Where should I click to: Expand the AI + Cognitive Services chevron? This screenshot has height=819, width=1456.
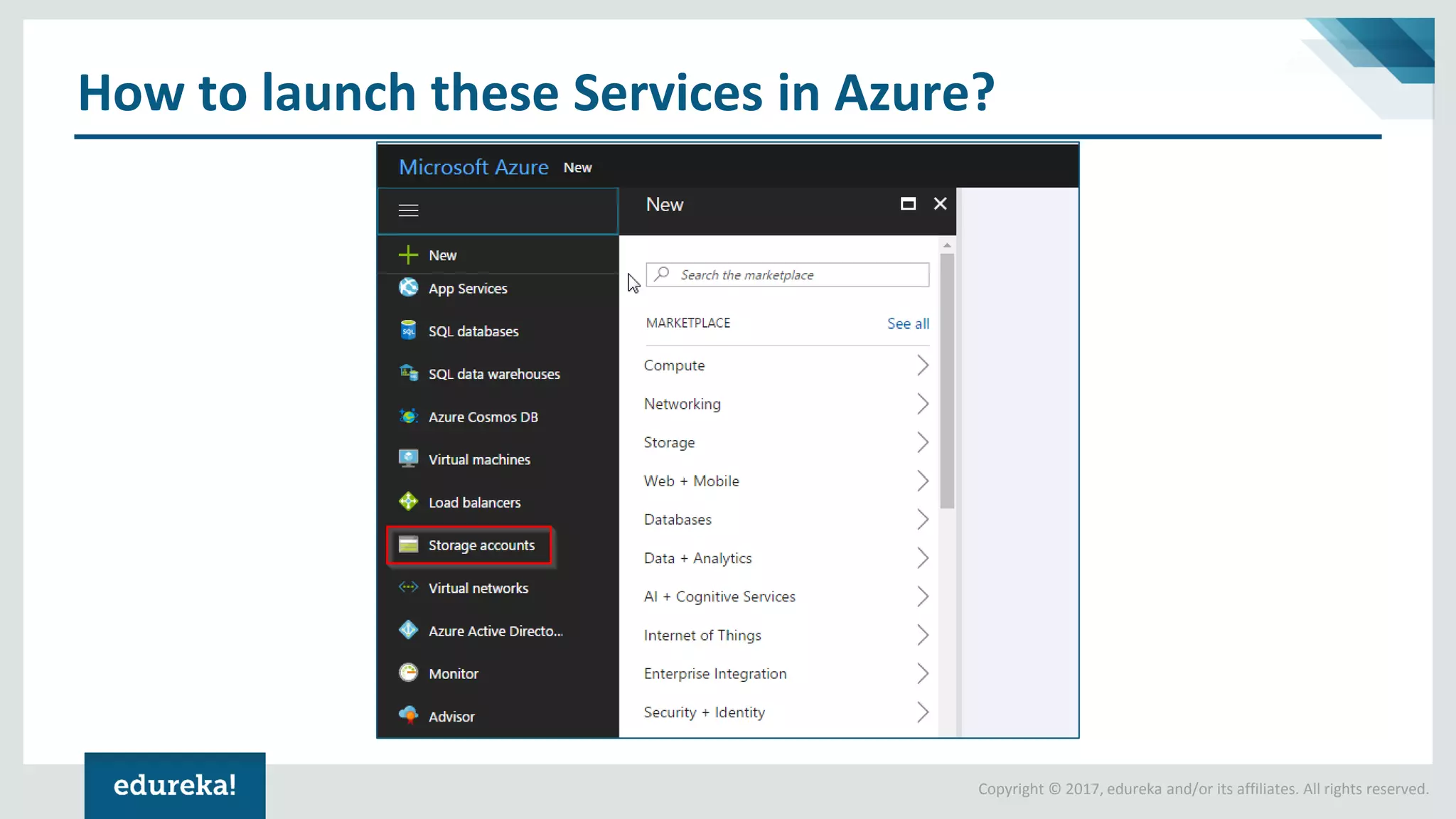[922, 596]
